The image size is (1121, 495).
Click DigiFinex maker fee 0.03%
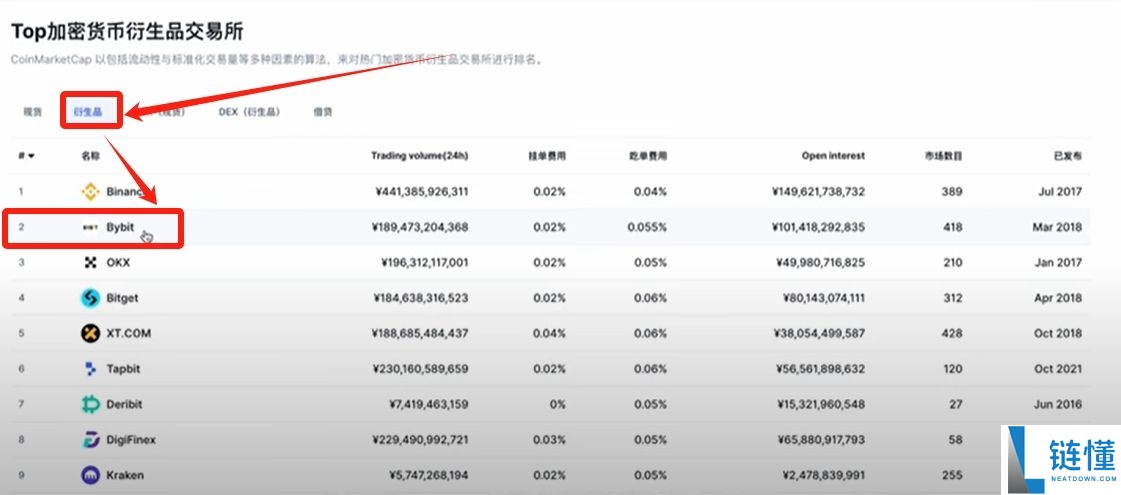549,440
